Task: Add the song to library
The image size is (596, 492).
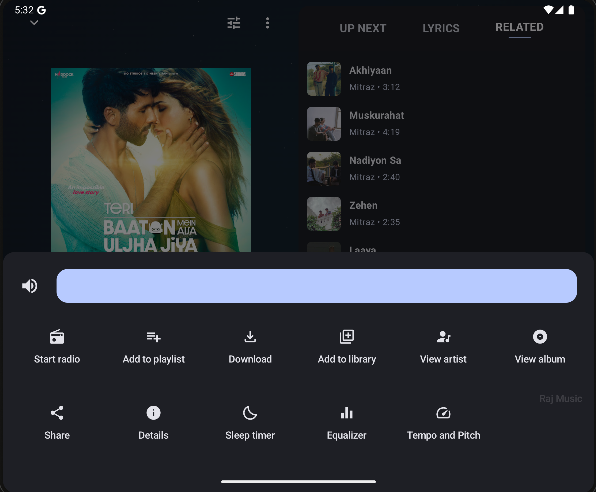Action: pyautogui.click(x=347, y=347)
